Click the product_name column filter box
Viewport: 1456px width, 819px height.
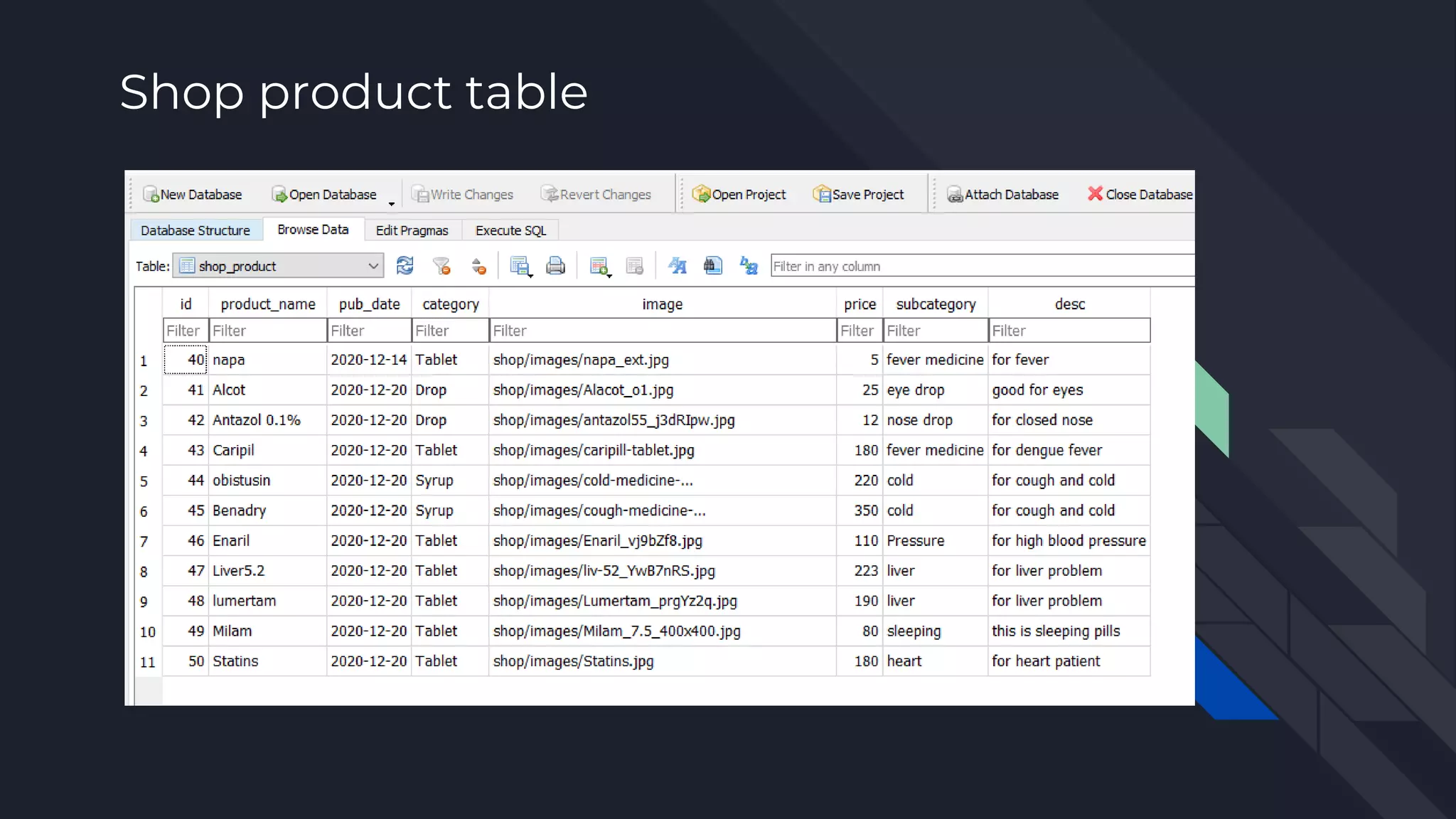[x=267, y=331]
